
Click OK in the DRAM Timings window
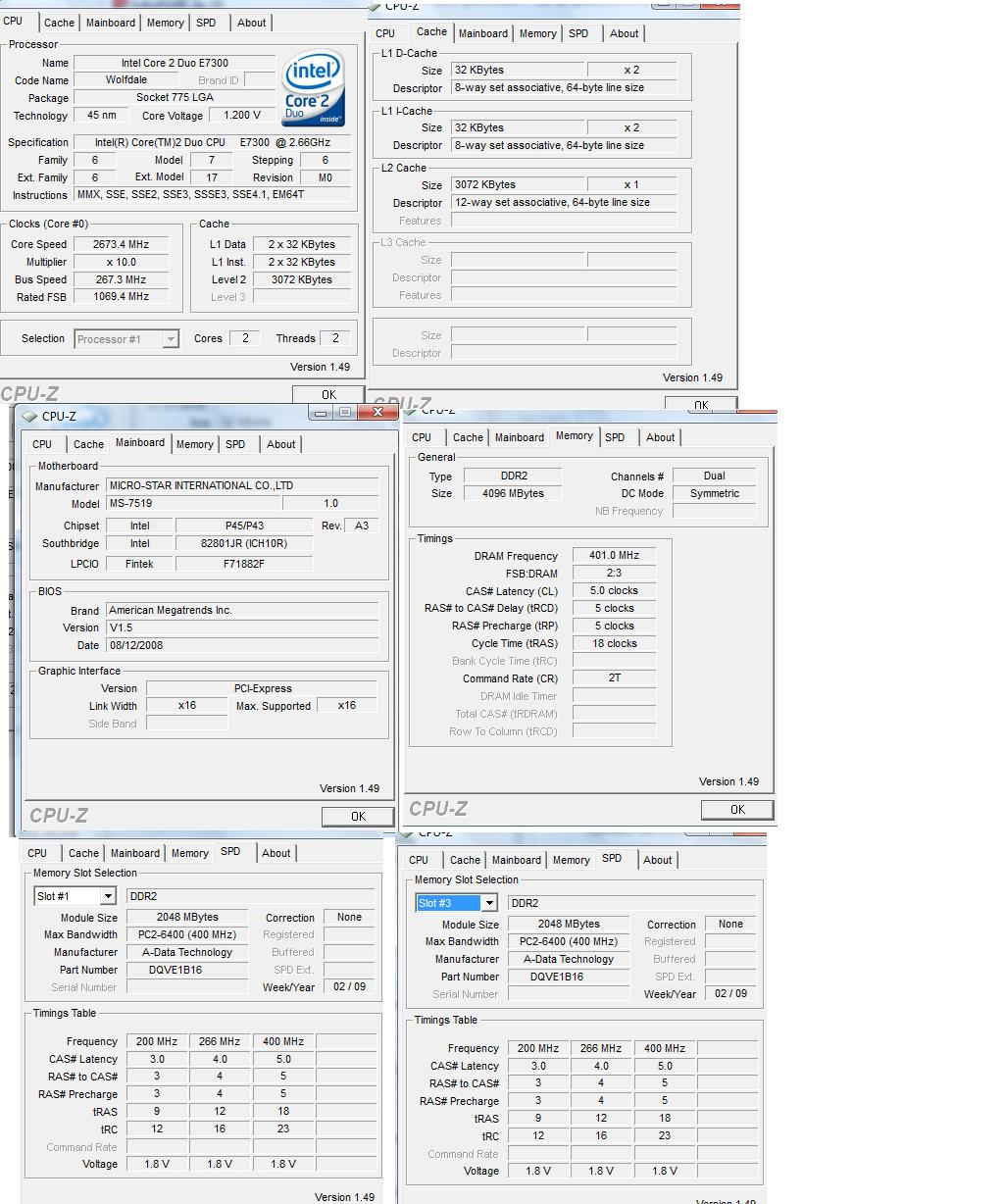[737, 809]
